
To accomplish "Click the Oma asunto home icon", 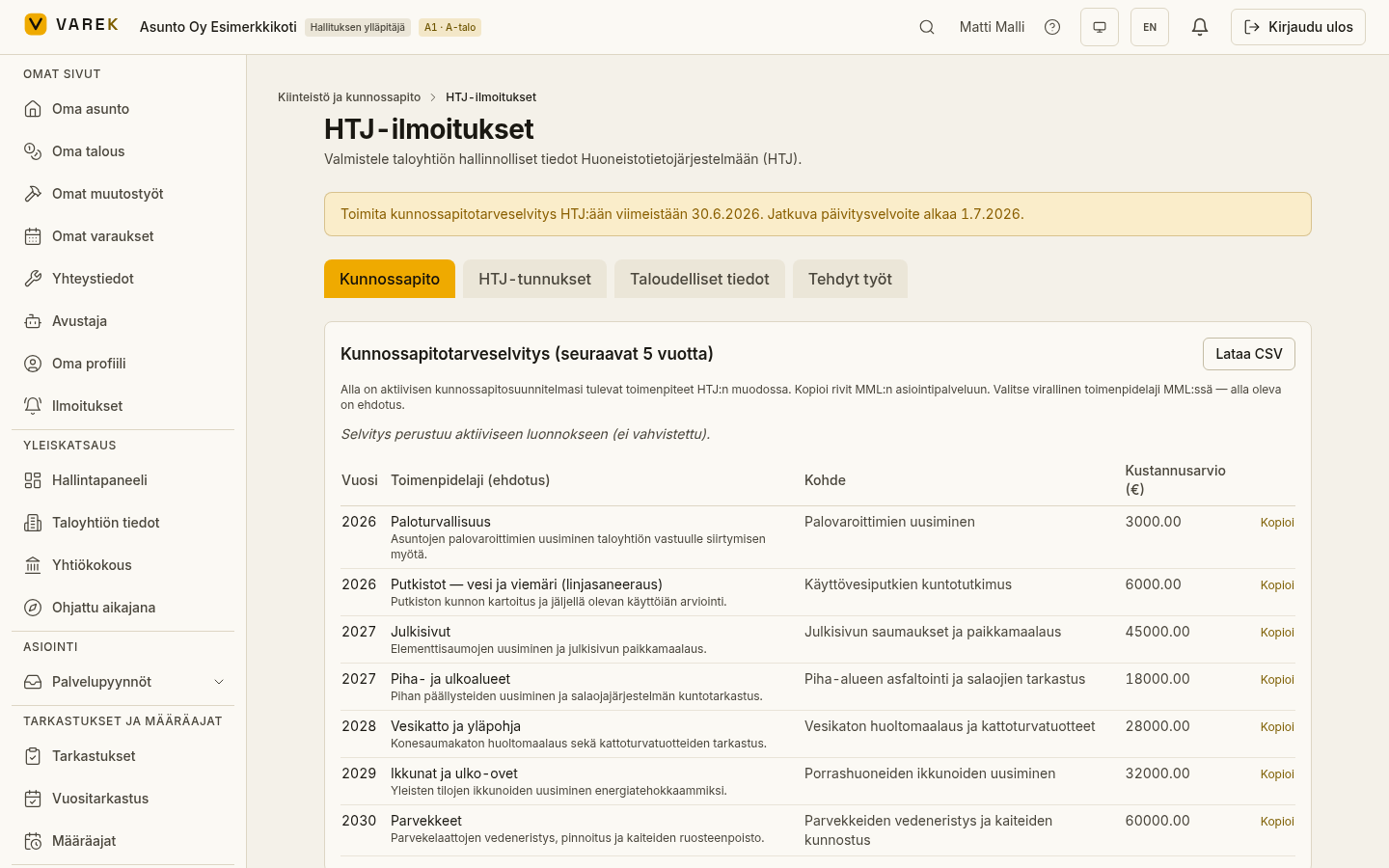I will click(x=33, y=109).
